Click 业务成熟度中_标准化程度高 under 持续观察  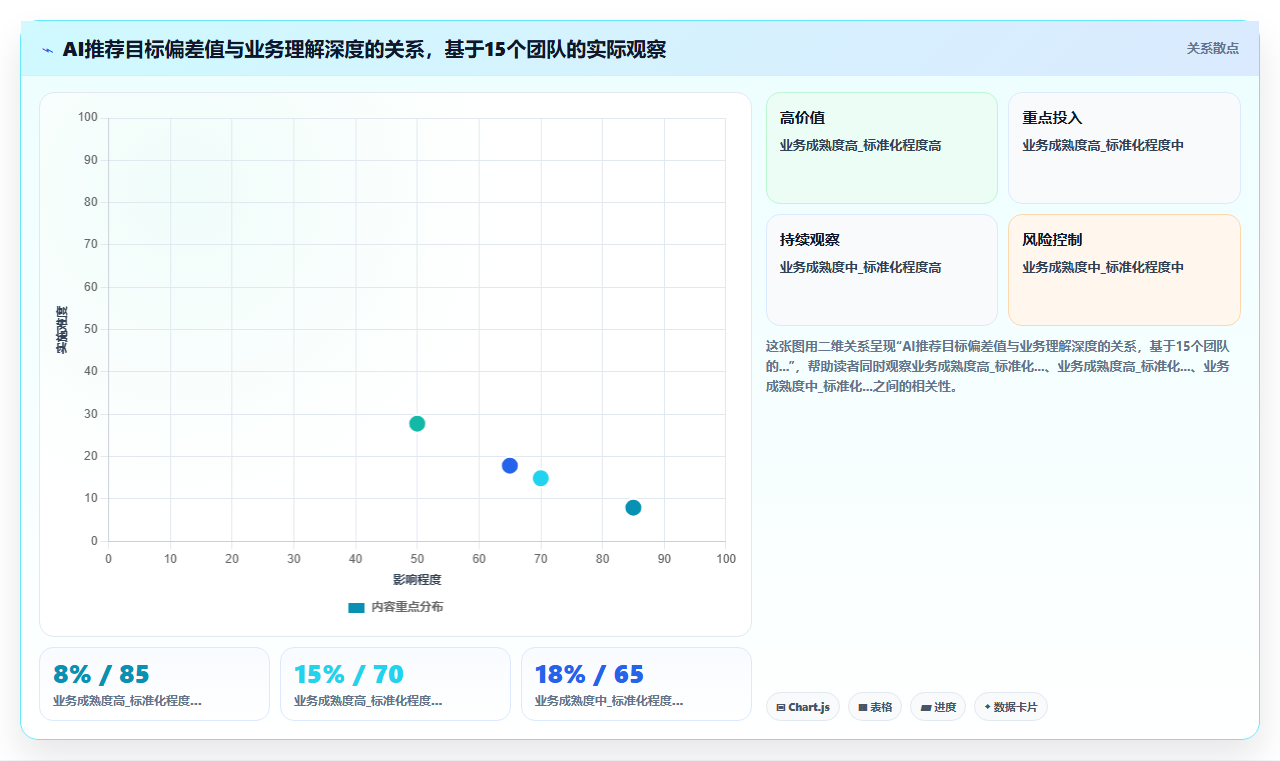click(860, 267)
